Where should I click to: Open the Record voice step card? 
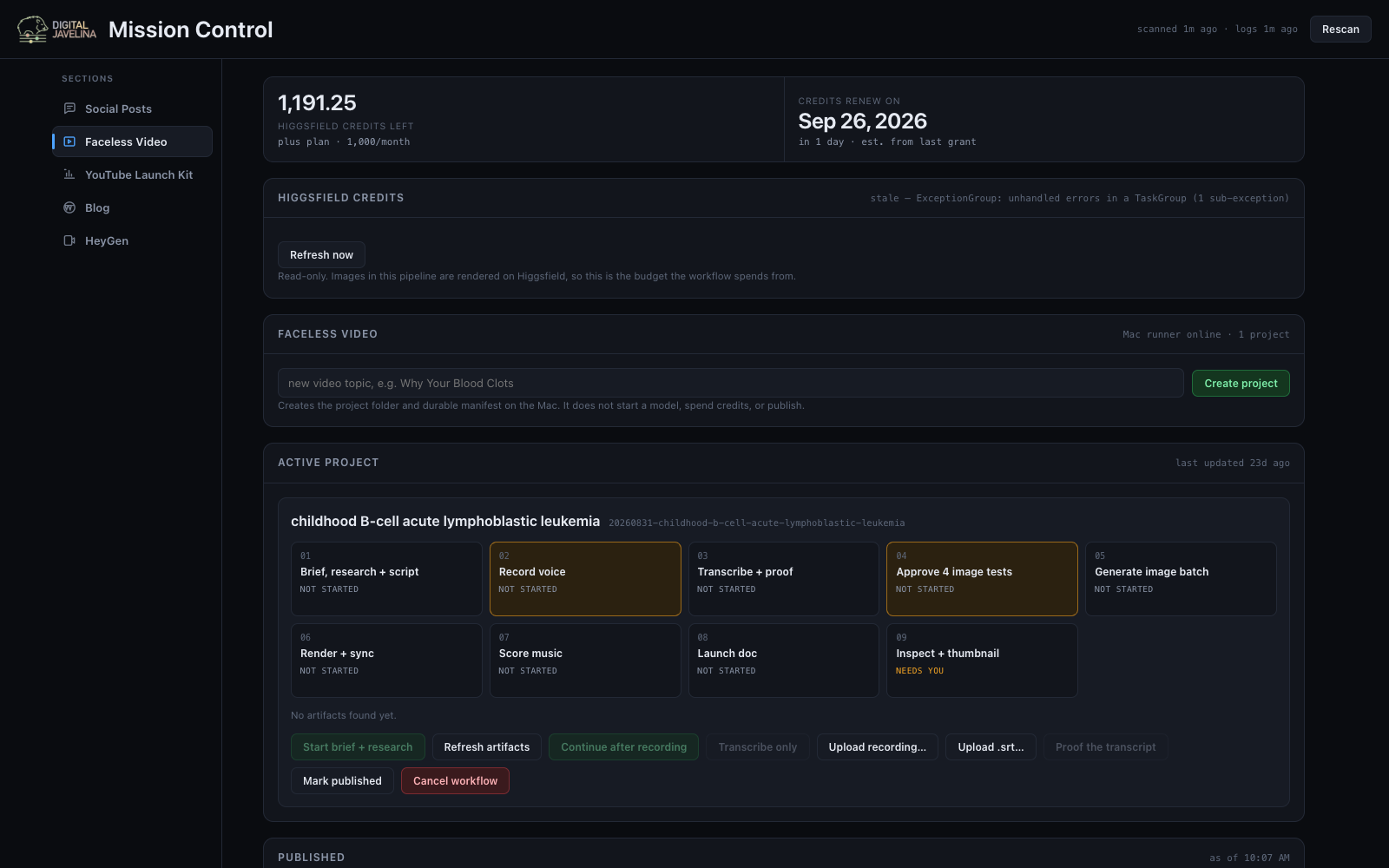pos(585,579)
